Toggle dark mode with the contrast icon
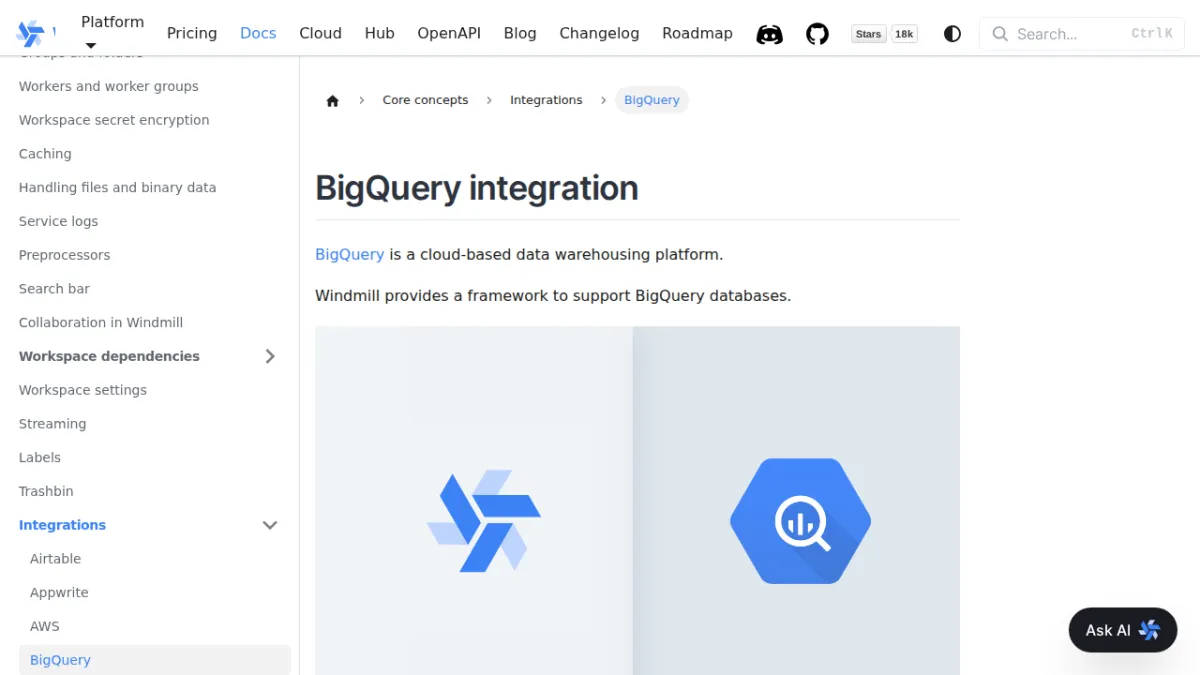 952,34
